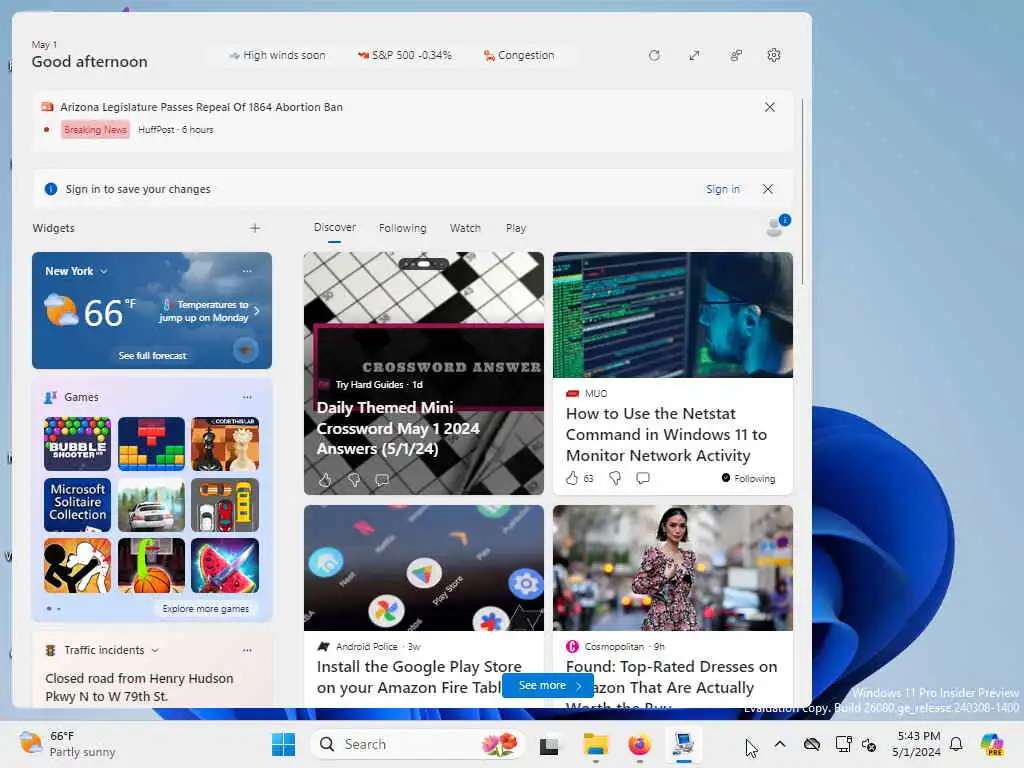
Task: Open the widgets settings gear
Action: tap(774, 56)
